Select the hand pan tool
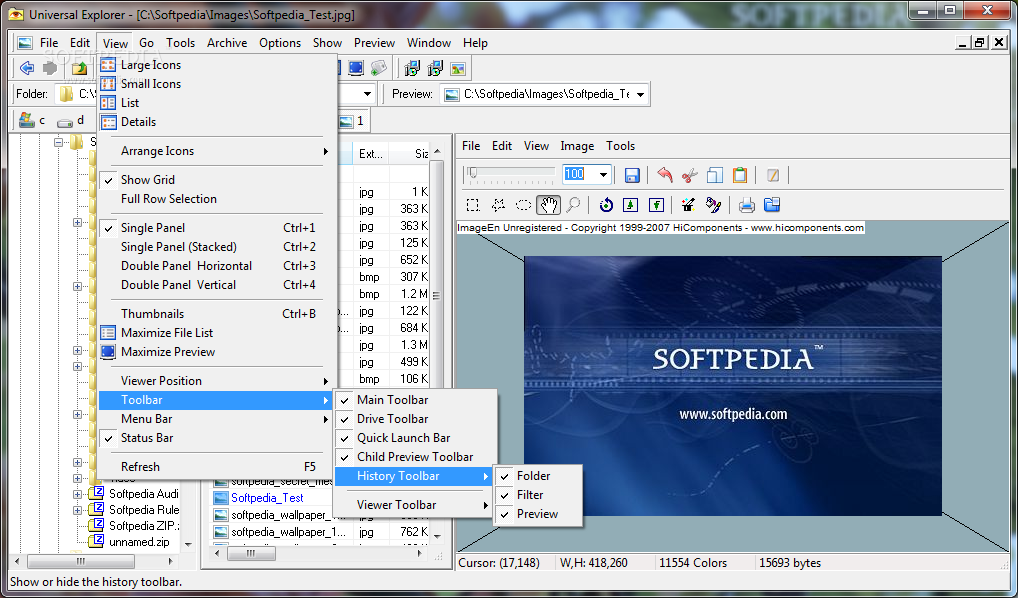 (549, 205)
